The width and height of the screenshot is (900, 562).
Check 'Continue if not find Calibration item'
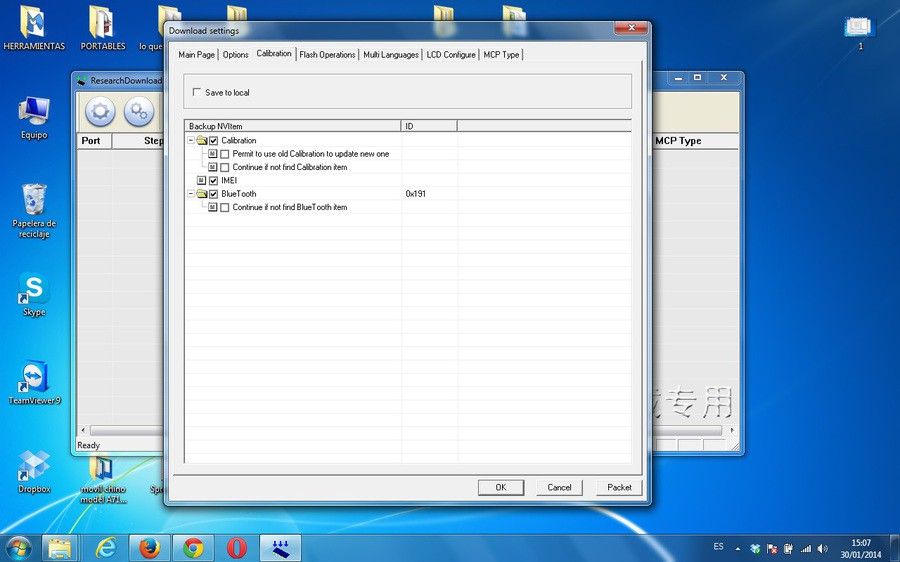tap(224, 167)
